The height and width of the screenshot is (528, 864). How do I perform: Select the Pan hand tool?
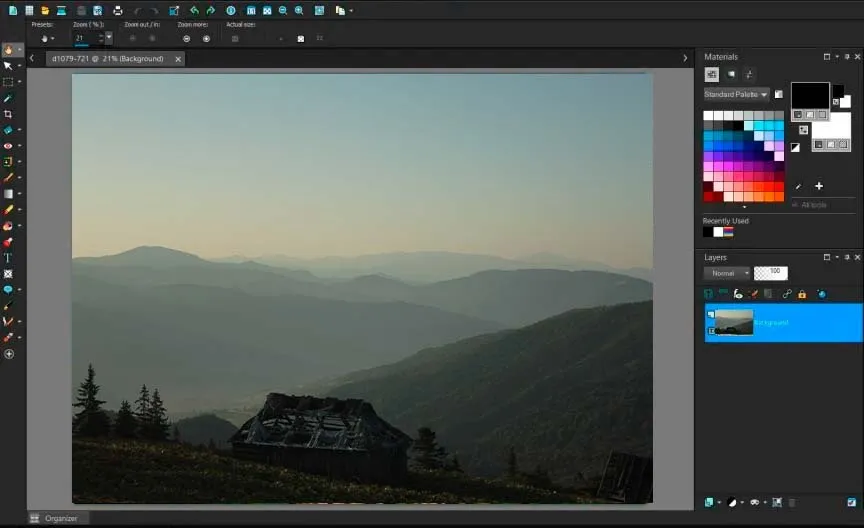coord(9,49)
